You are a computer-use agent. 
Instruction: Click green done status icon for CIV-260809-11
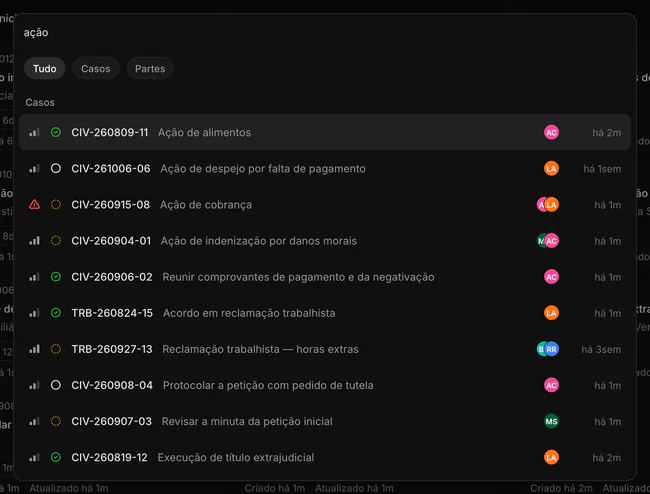pos(56,132)
